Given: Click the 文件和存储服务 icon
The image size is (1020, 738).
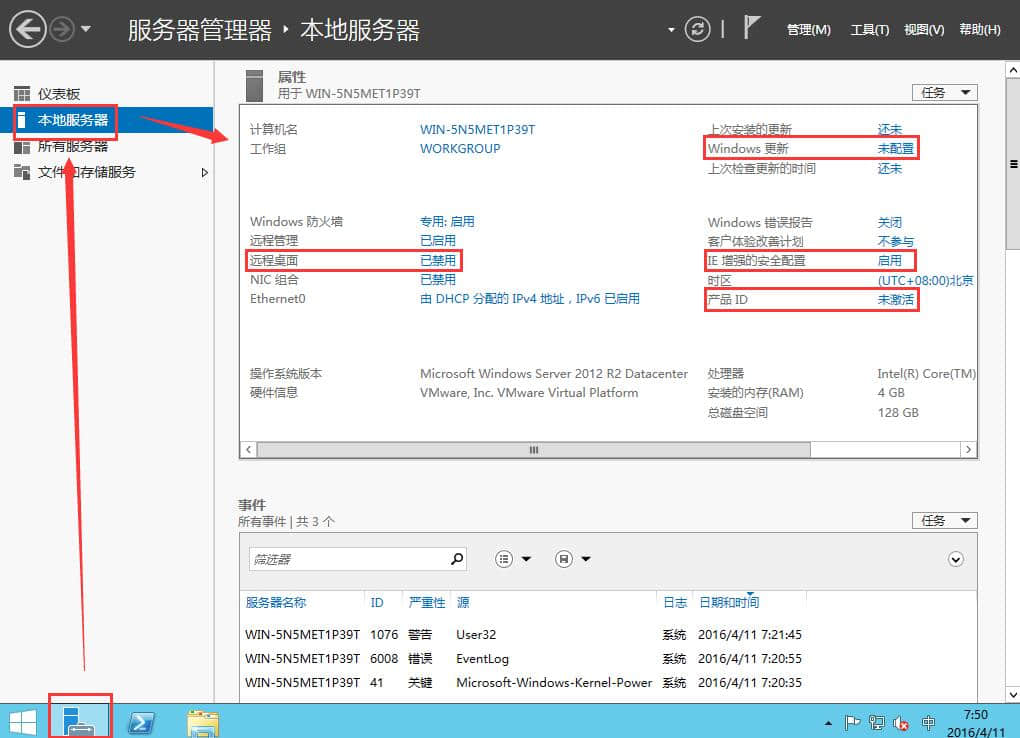Looking at the screenshot, I should coord(22,172).
